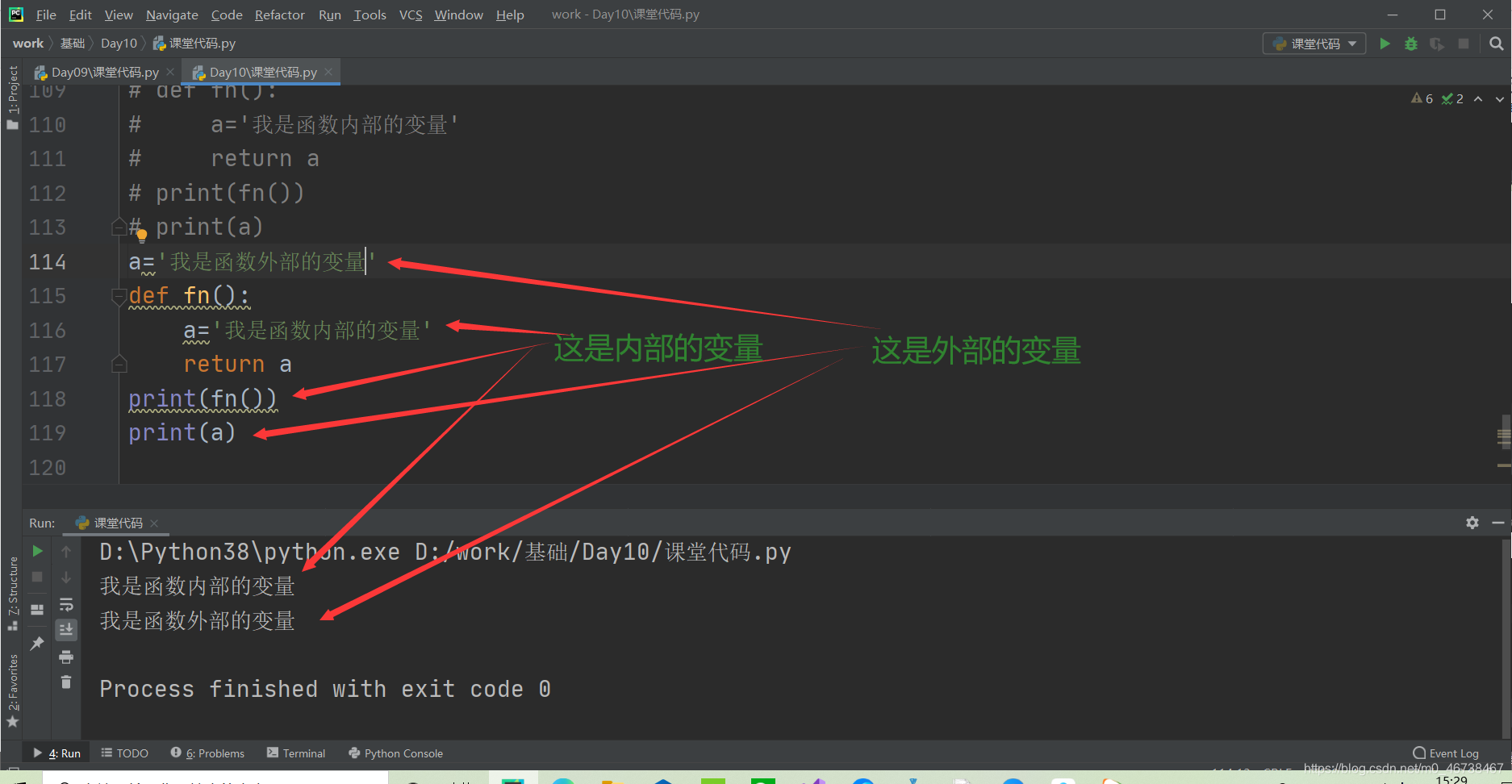The height and width of the screenshot is (784, 1512).
Task: Open the 课堂代码 run configuration dropdown
Action: click(x=1314, y=44)
